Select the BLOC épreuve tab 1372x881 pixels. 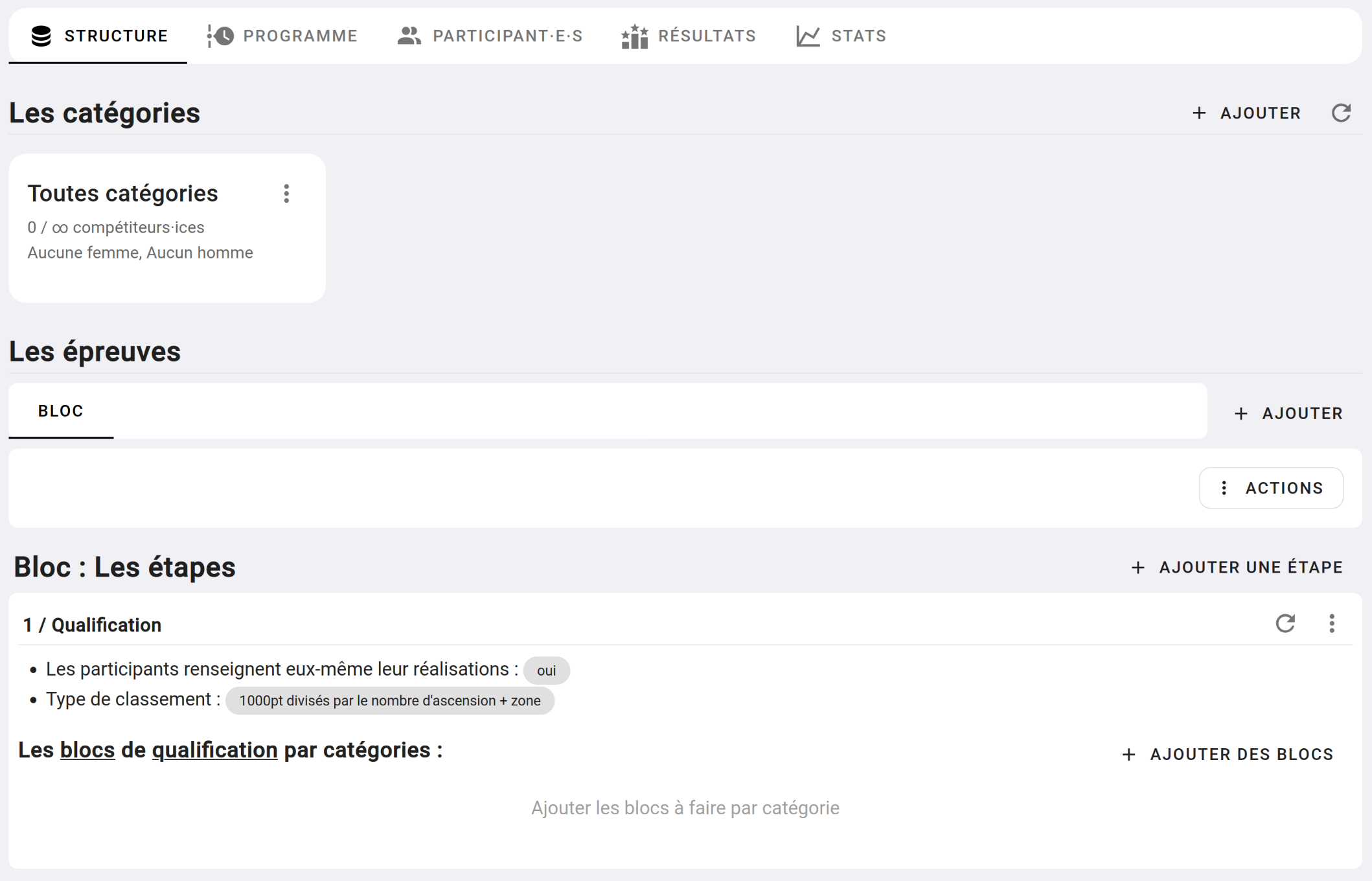[61, 411]
